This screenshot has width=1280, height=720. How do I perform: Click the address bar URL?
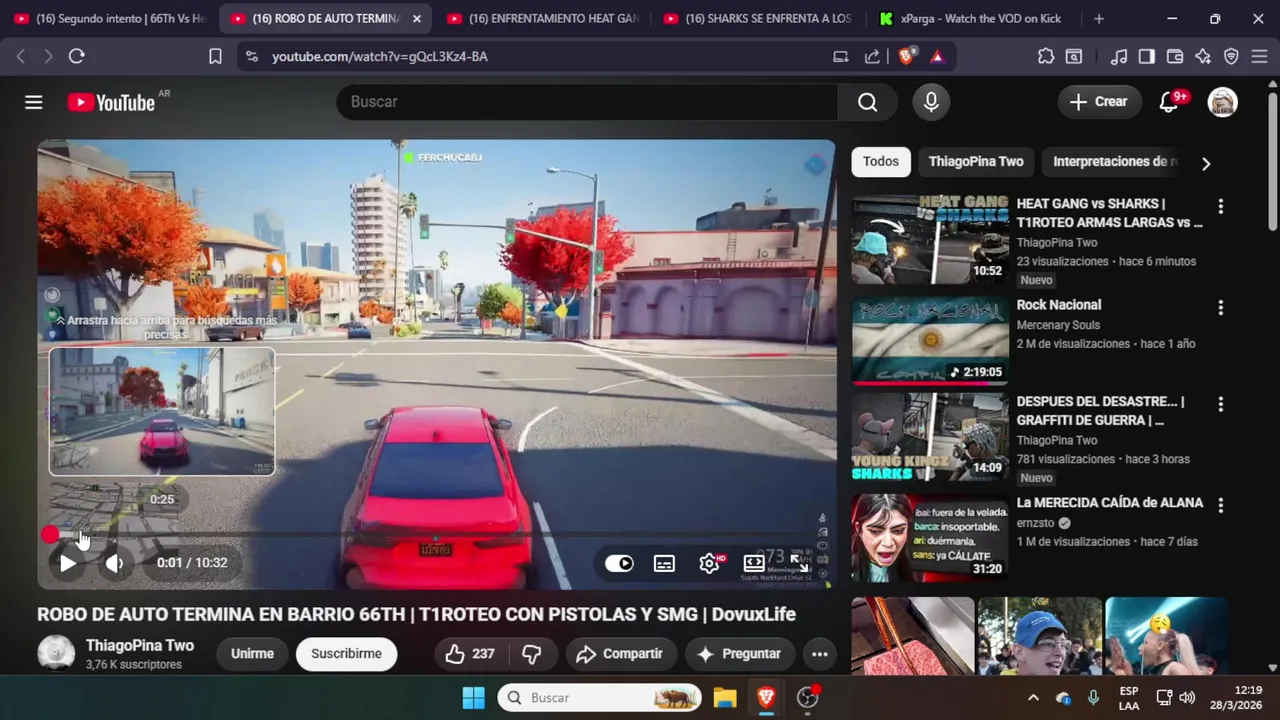(380, 57)
